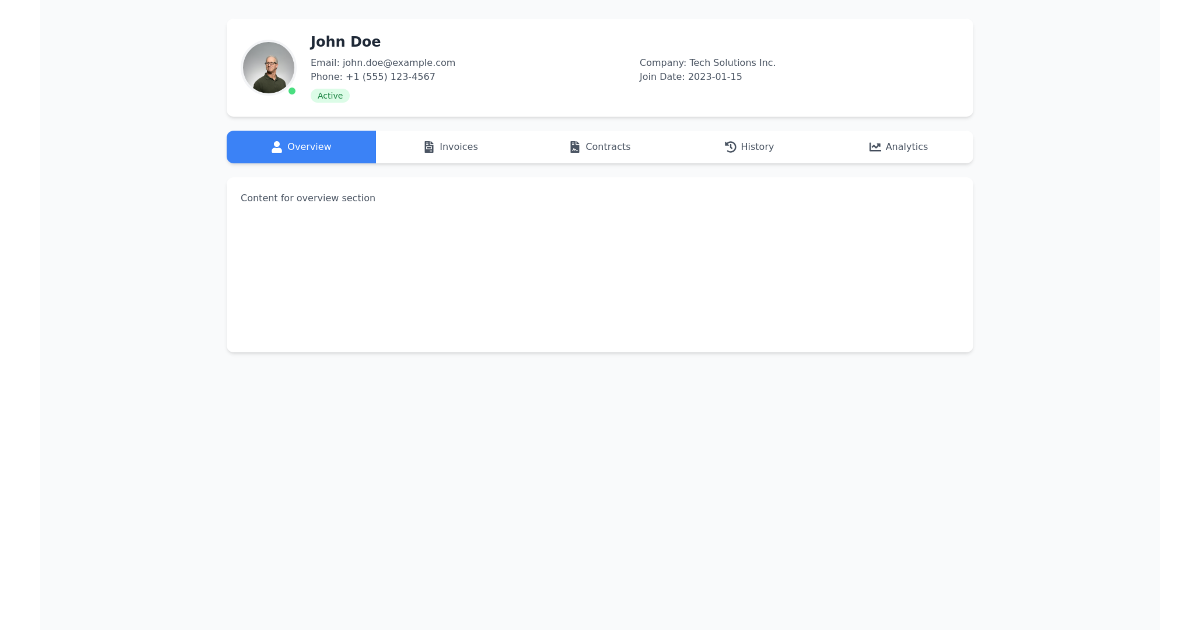This screenshot has height=630, width=1200.
Task: Switch to the Invoices tab
Action: pyautogui.click(x=450, y=146)
